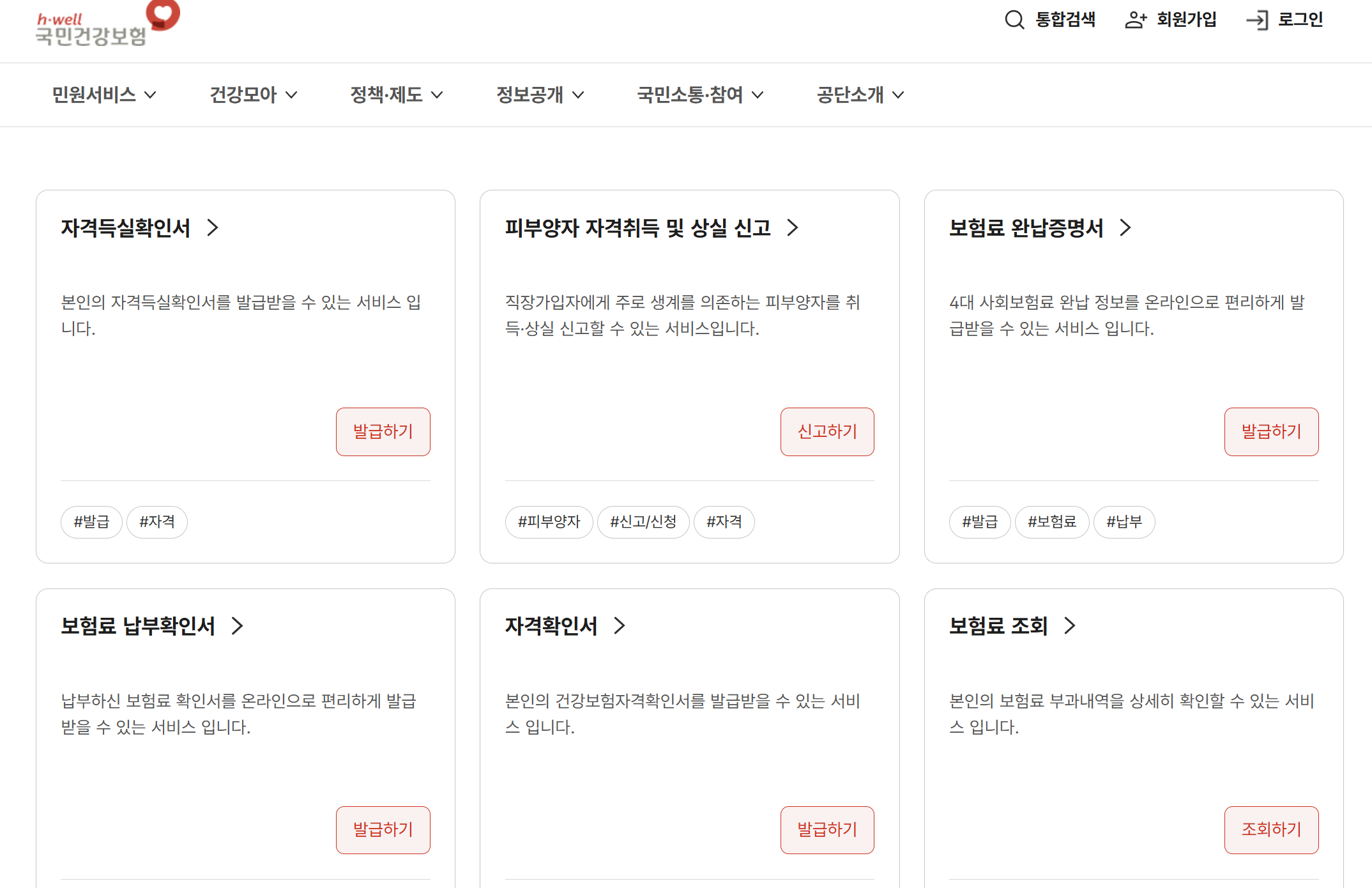Open 보험료 조회 via its arrow icon

coord(1071,626)
